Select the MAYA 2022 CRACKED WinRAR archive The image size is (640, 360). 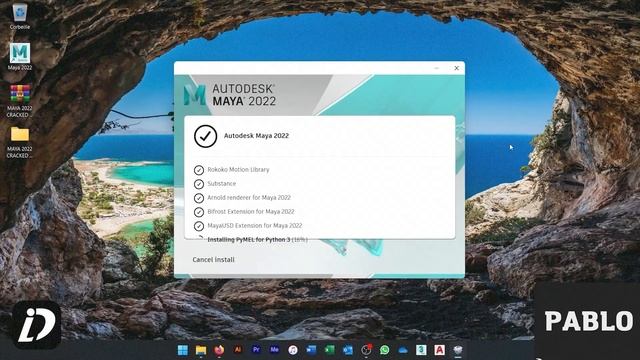point(20,101)
